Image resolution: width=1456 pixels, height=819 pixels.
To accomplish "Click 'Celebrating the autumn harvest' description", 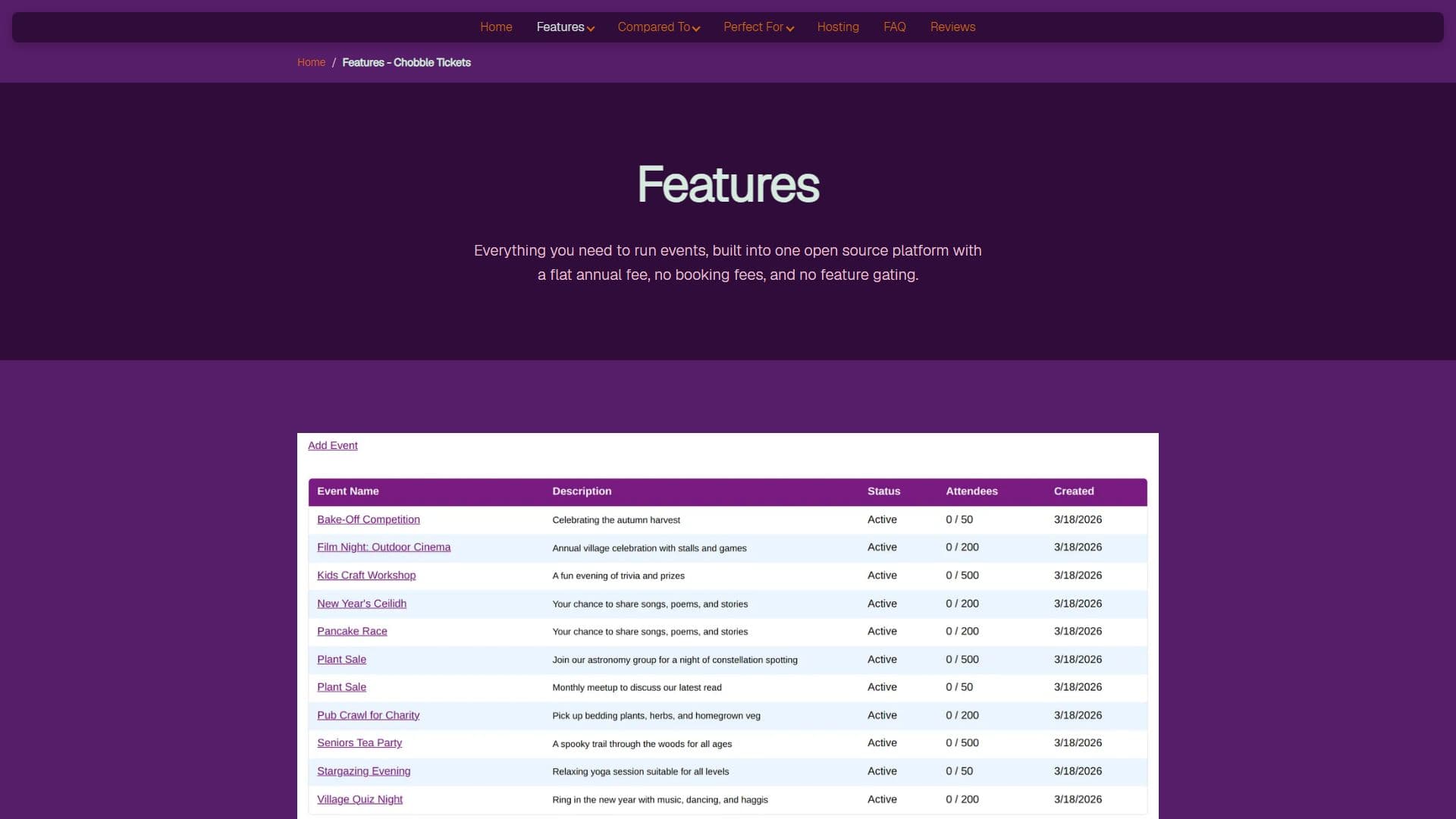I will (x=616, y=520).
